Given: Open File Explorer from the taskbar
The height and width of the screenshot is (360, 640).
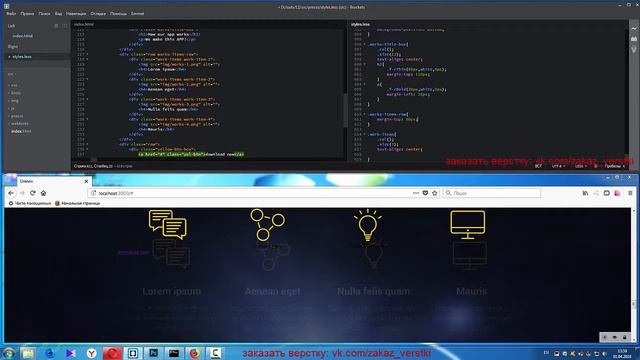Looking at the screenshot, I should pos(28,353).
